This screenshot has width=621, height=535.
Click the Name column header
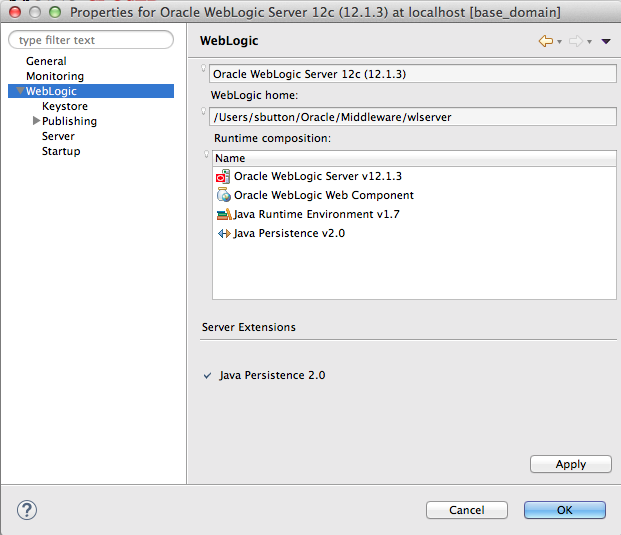[x=414, y=158]
